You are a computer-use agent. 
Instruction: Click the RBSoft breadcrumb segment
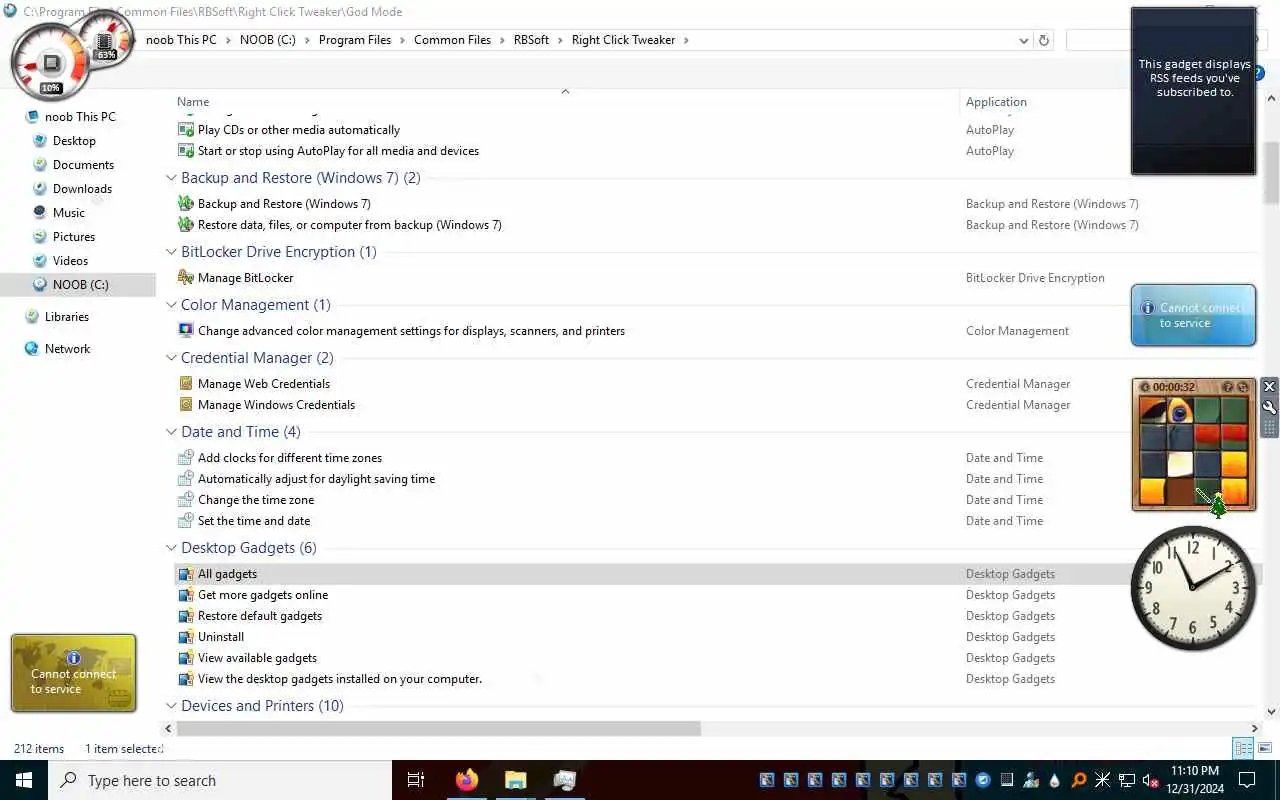tap(531, 40)
